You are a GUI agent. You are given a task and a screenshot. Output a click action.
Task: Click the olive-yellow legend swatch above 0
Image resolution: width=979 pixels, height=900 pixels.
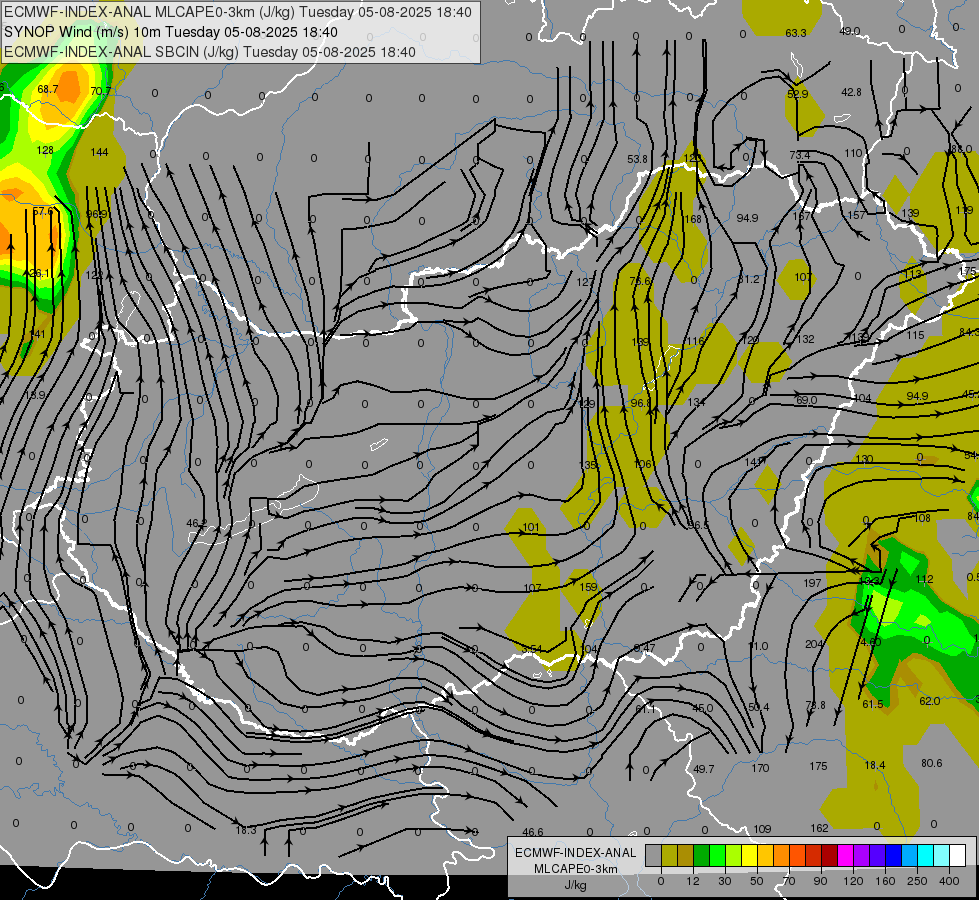669,855
